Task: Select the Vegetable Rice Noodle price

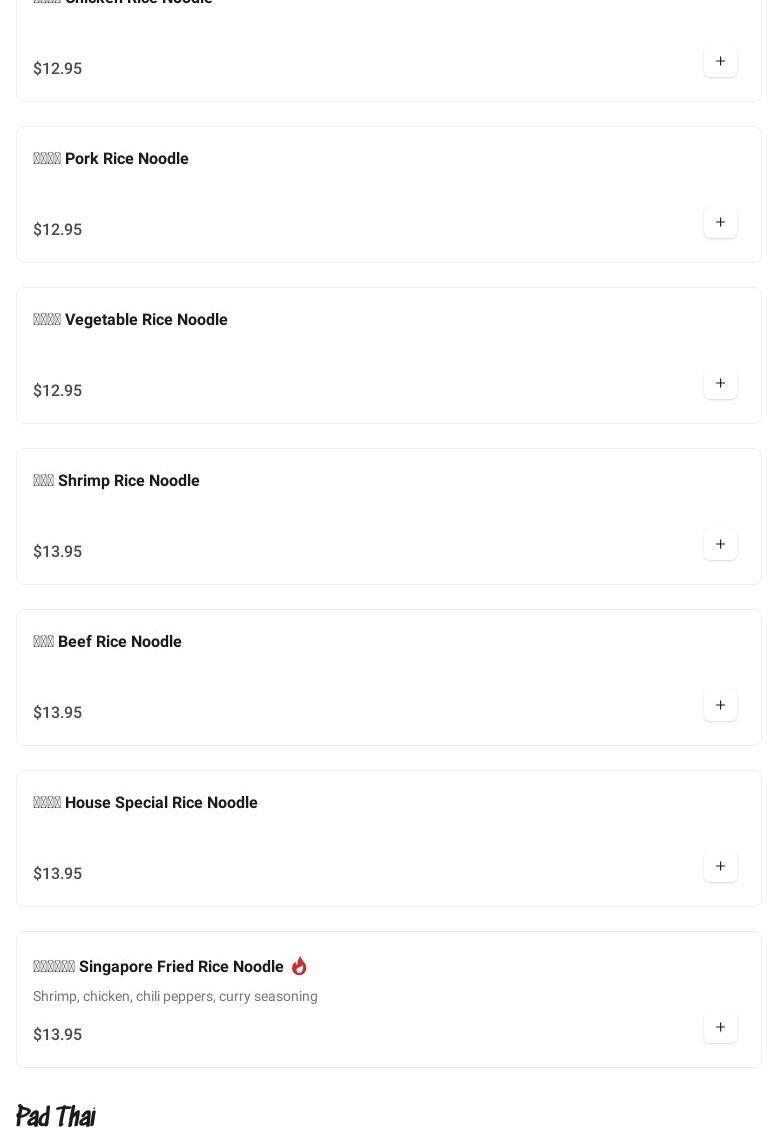Action: (58, 391)
